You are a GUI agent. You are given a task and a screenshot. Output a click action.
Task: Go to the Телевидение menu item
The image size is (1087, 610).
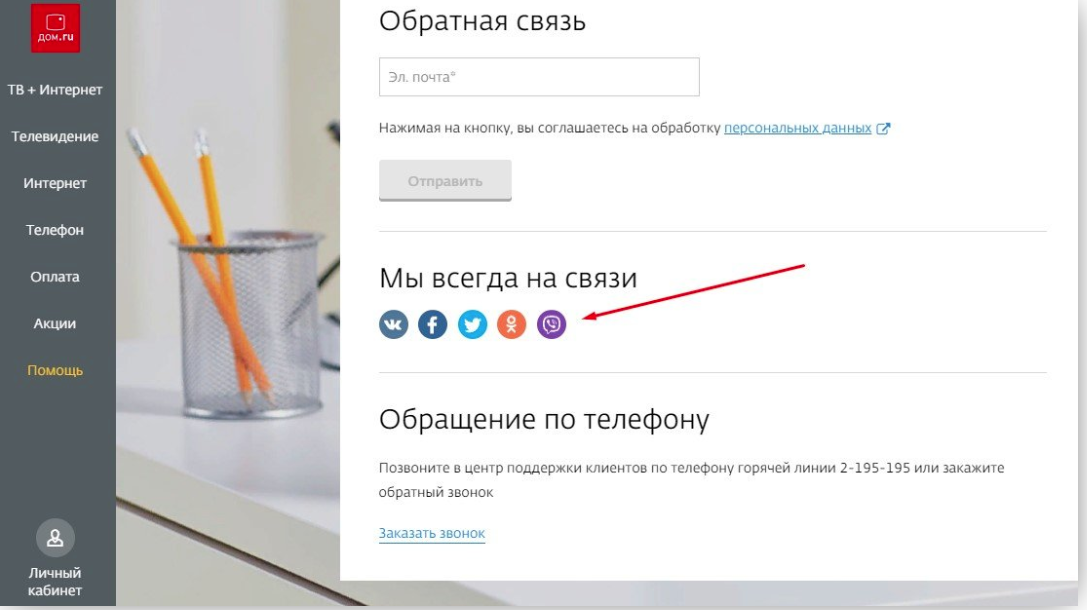point(55,137)
